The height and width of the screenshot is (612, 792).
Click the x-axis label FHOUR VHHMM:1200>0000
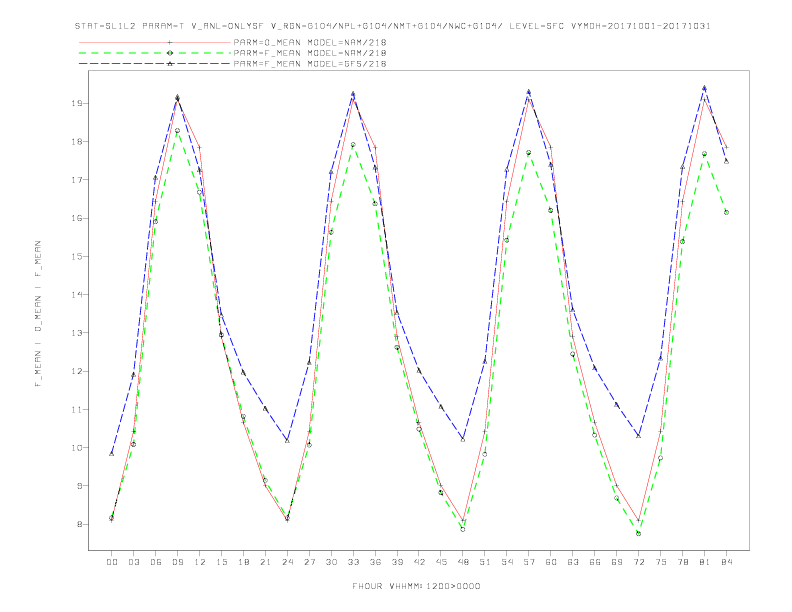[416, 586]
